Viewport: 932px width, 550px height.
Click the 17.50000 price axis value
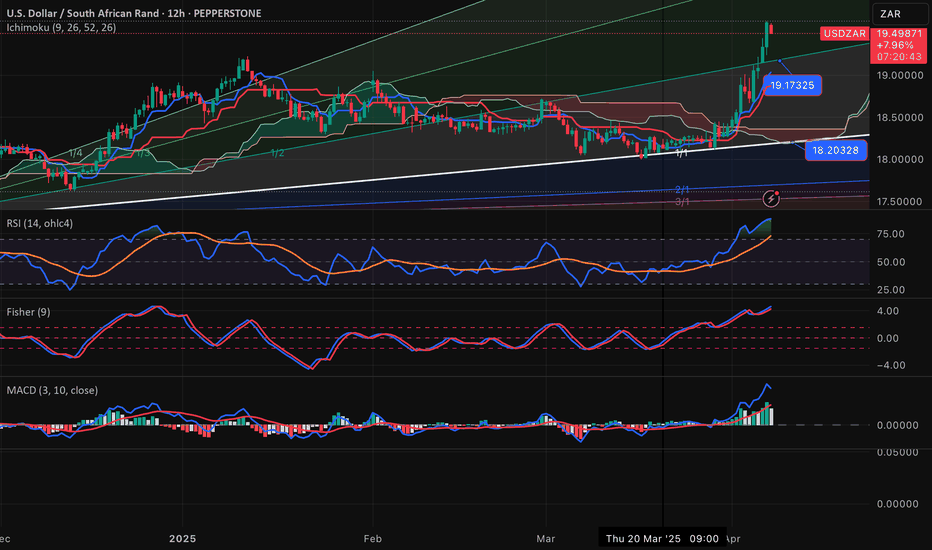click(900, 202)
